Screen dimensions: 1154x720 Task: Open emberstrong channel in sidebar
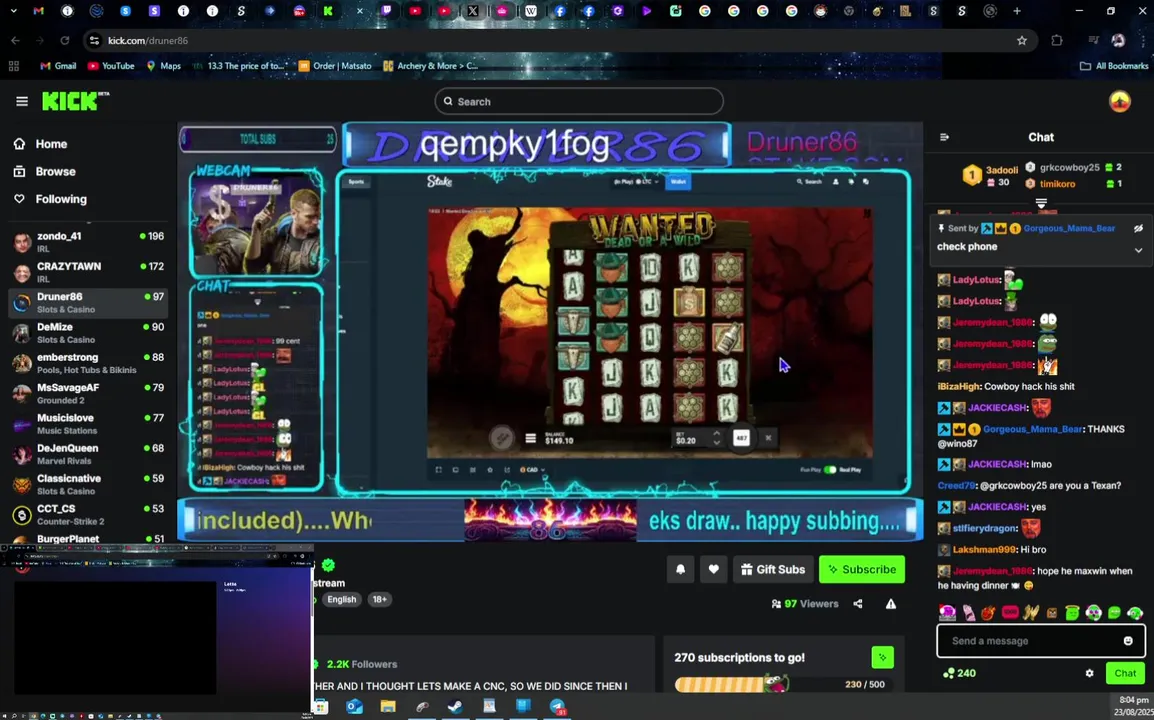pos(88,363)
